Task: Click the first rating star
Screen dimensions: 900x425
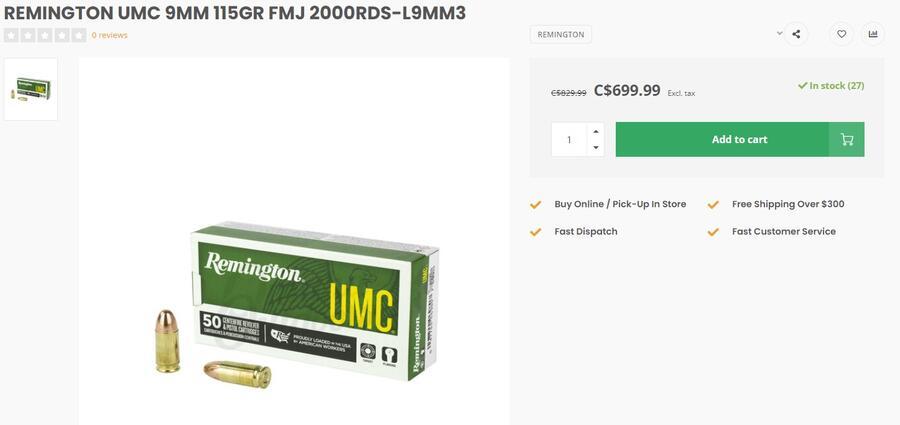Action: point(10,36)
